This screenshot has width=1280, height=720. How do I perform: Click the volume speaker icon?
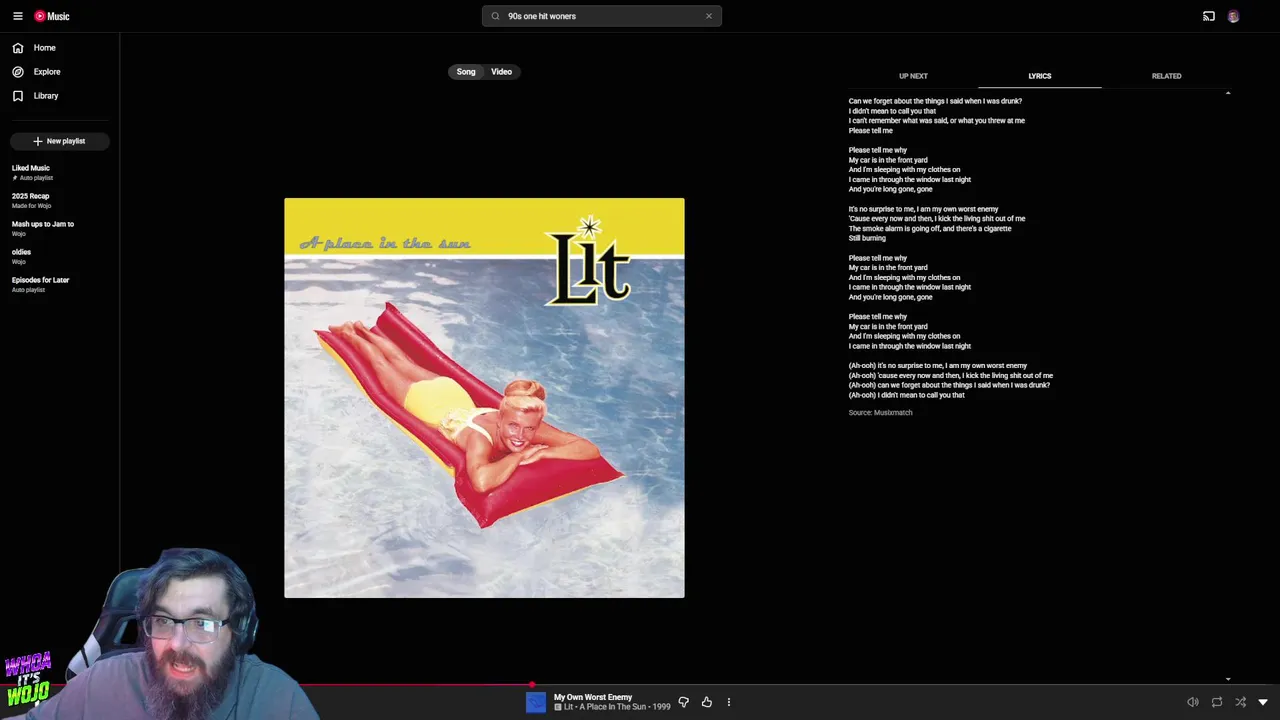[x=1193, y=702]
